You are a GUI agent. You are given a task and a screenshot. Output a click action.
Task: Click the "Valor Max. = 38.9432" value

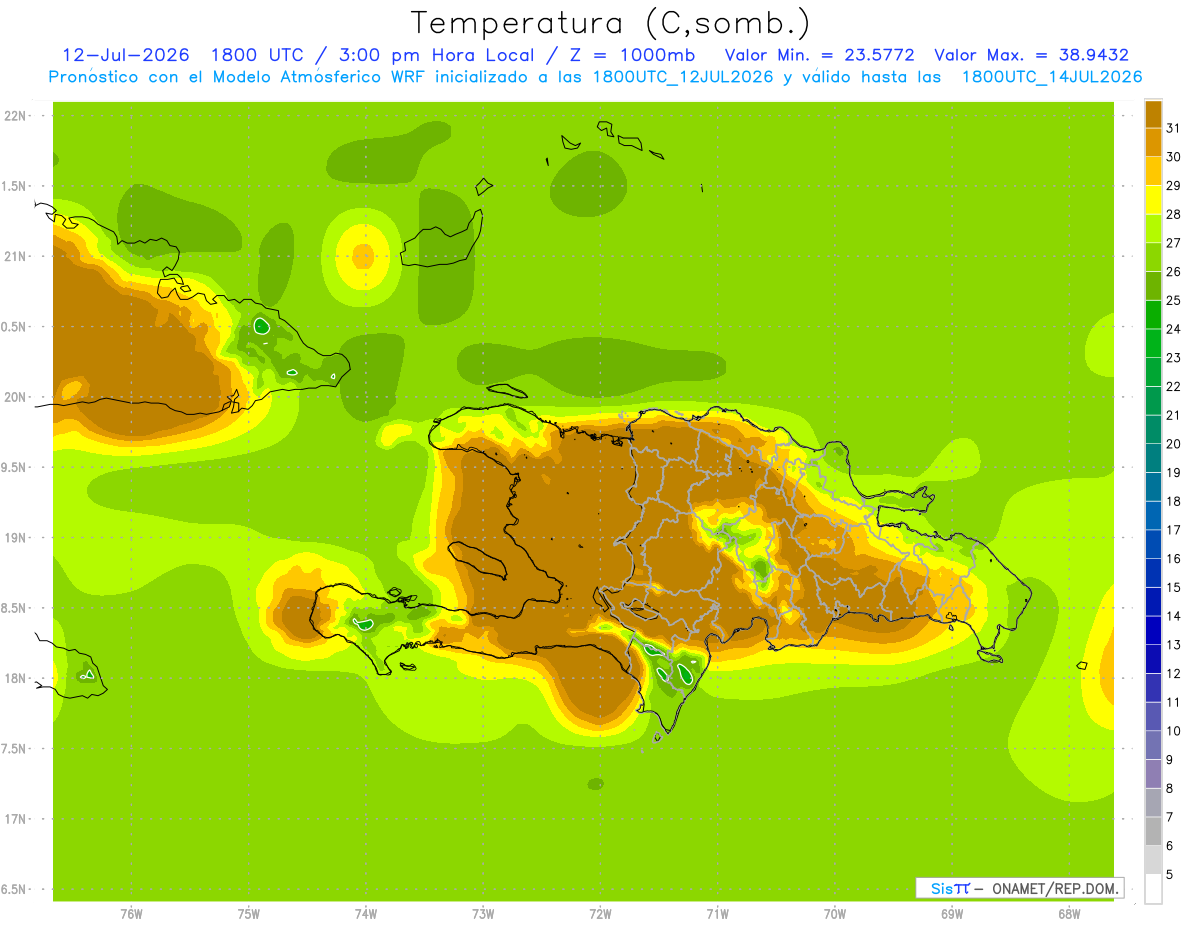[x=1031, y=55]
